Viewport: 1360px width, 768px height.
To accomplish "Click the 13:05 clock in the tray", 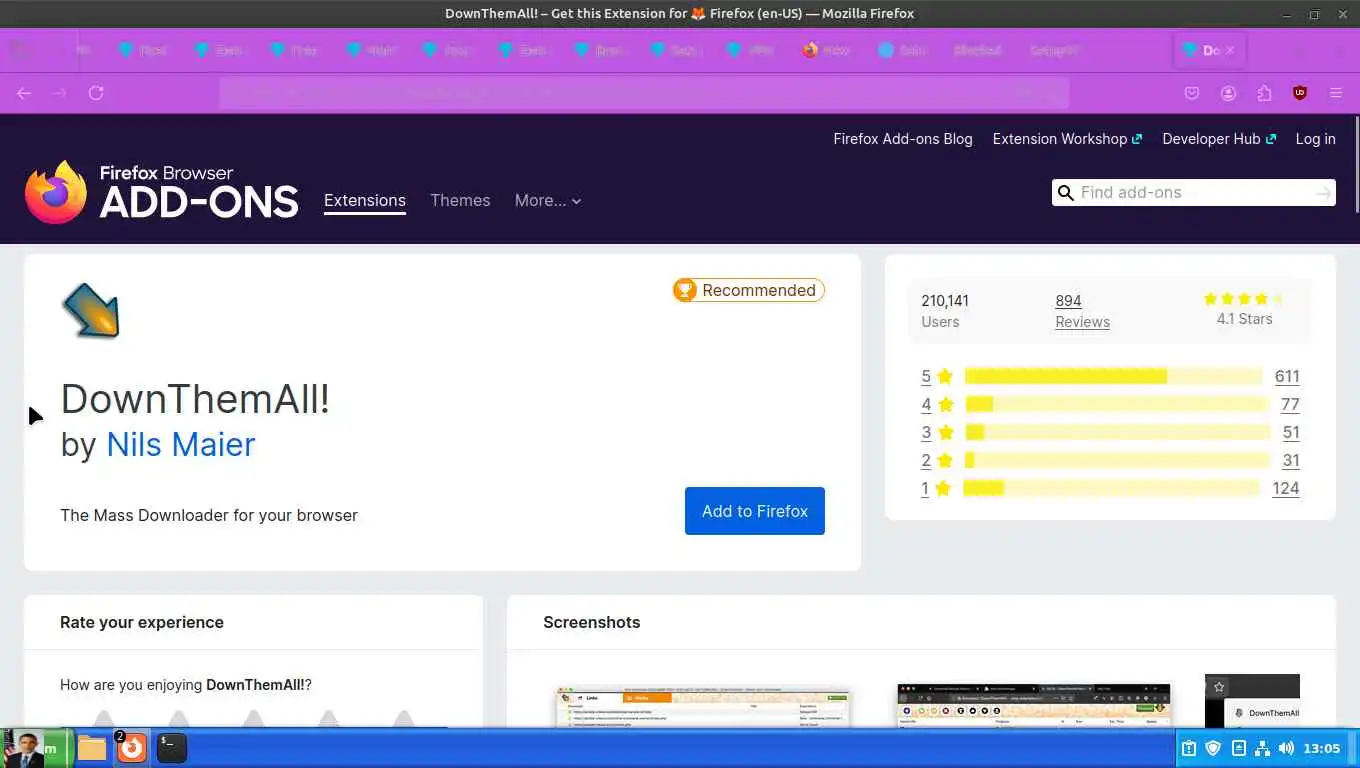I will point(1322,748).
